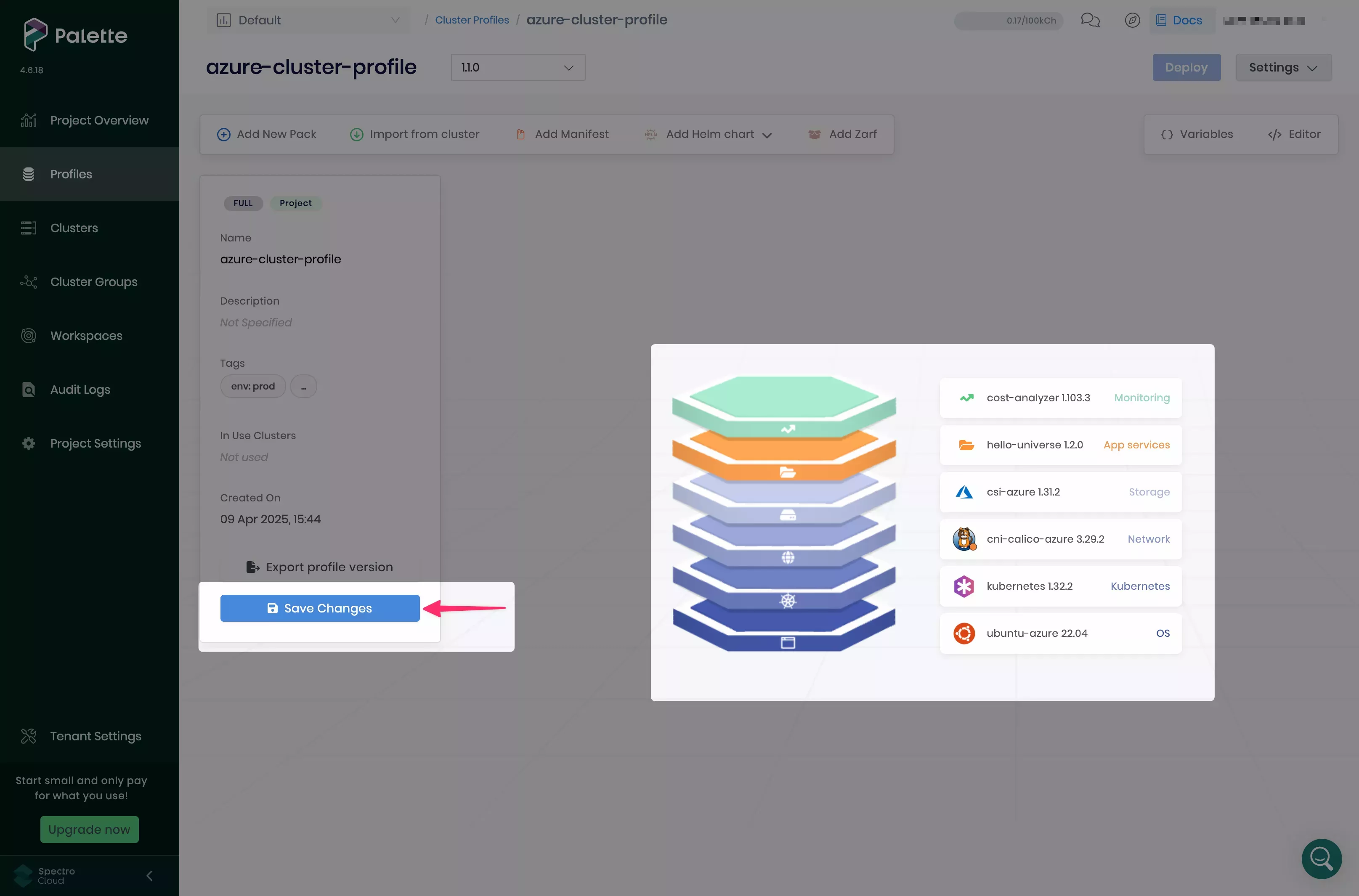Open the Variables tab
The image size is (1359, 896).
click(x=1197, y=134)
